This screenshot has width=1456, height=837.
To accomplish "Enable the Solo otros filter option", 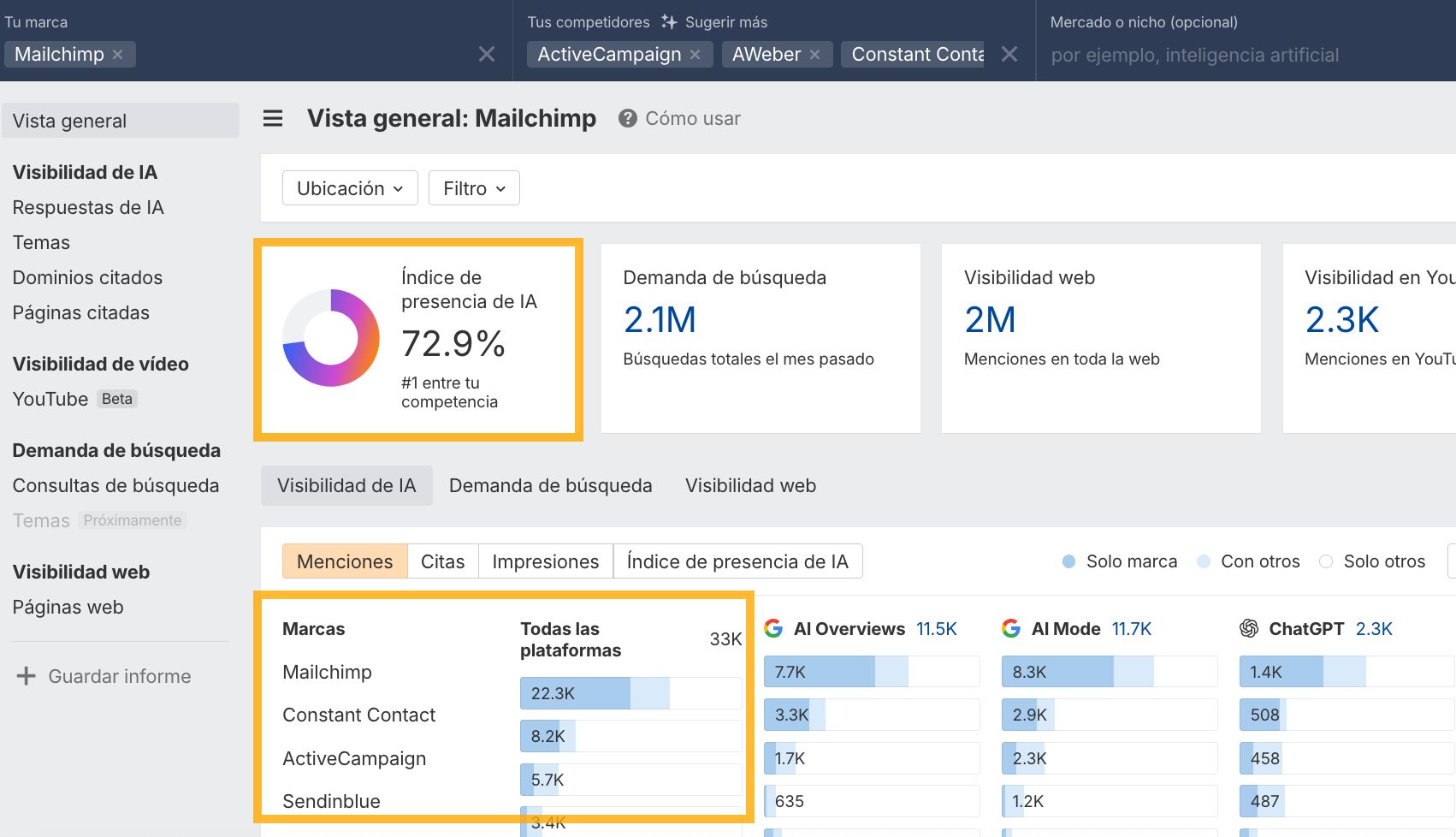I will (1326, 561).
